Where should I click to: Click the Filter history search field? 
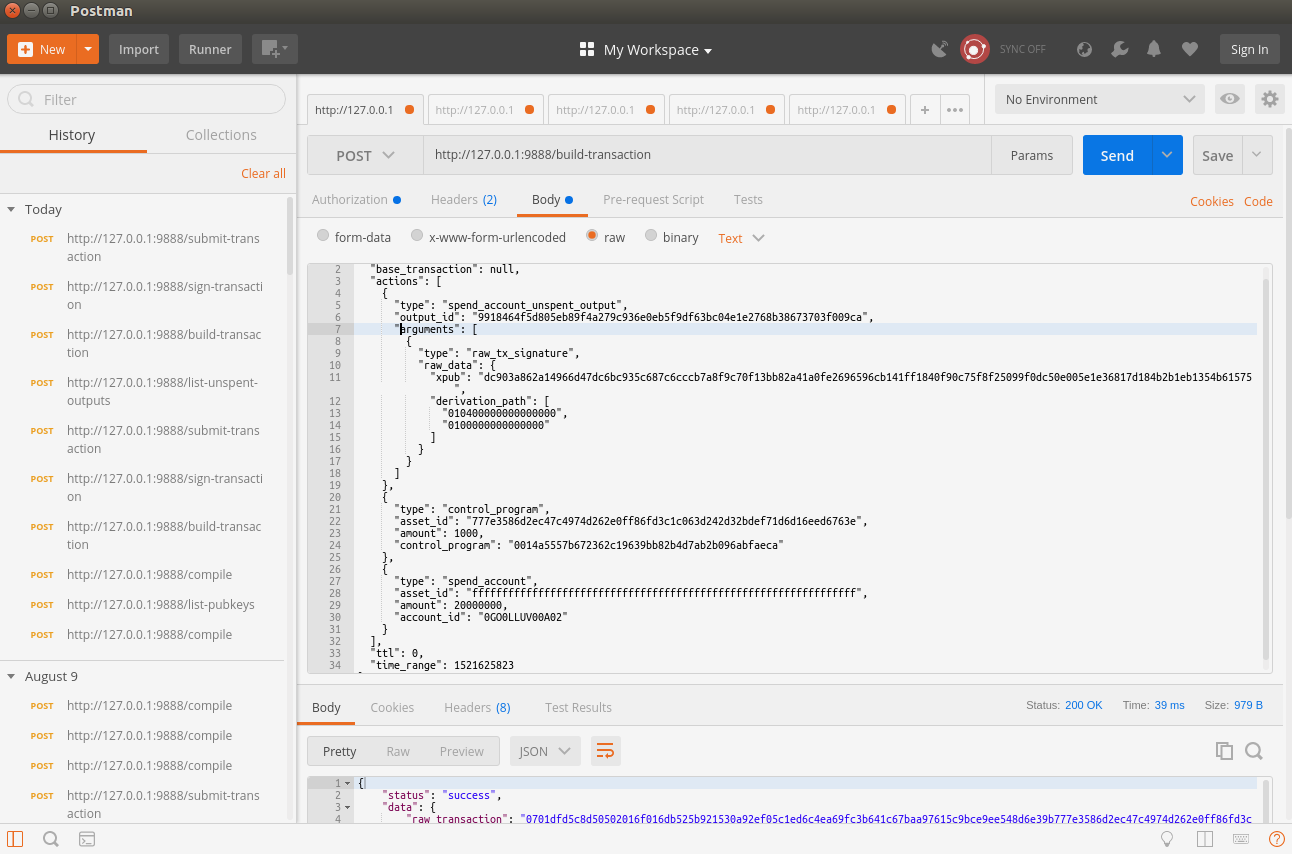[x=146, y=99]
